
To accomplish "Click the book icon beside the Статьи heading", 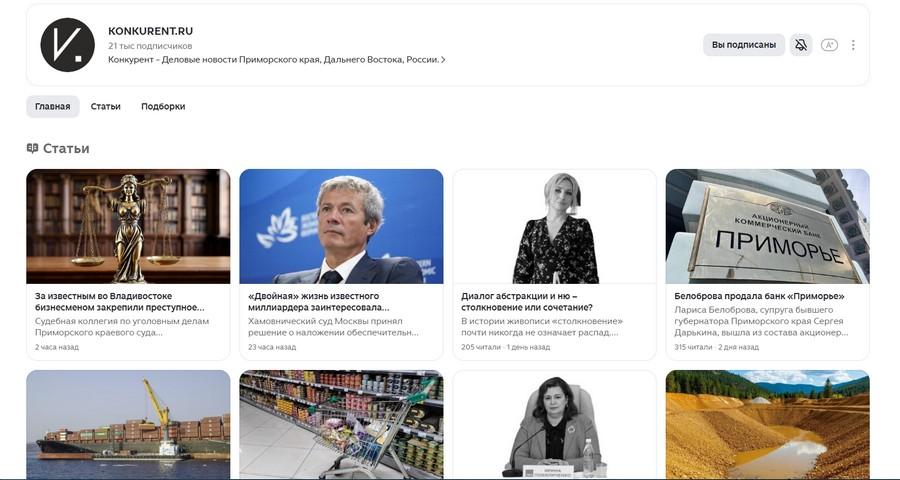I will click(33, 148).
